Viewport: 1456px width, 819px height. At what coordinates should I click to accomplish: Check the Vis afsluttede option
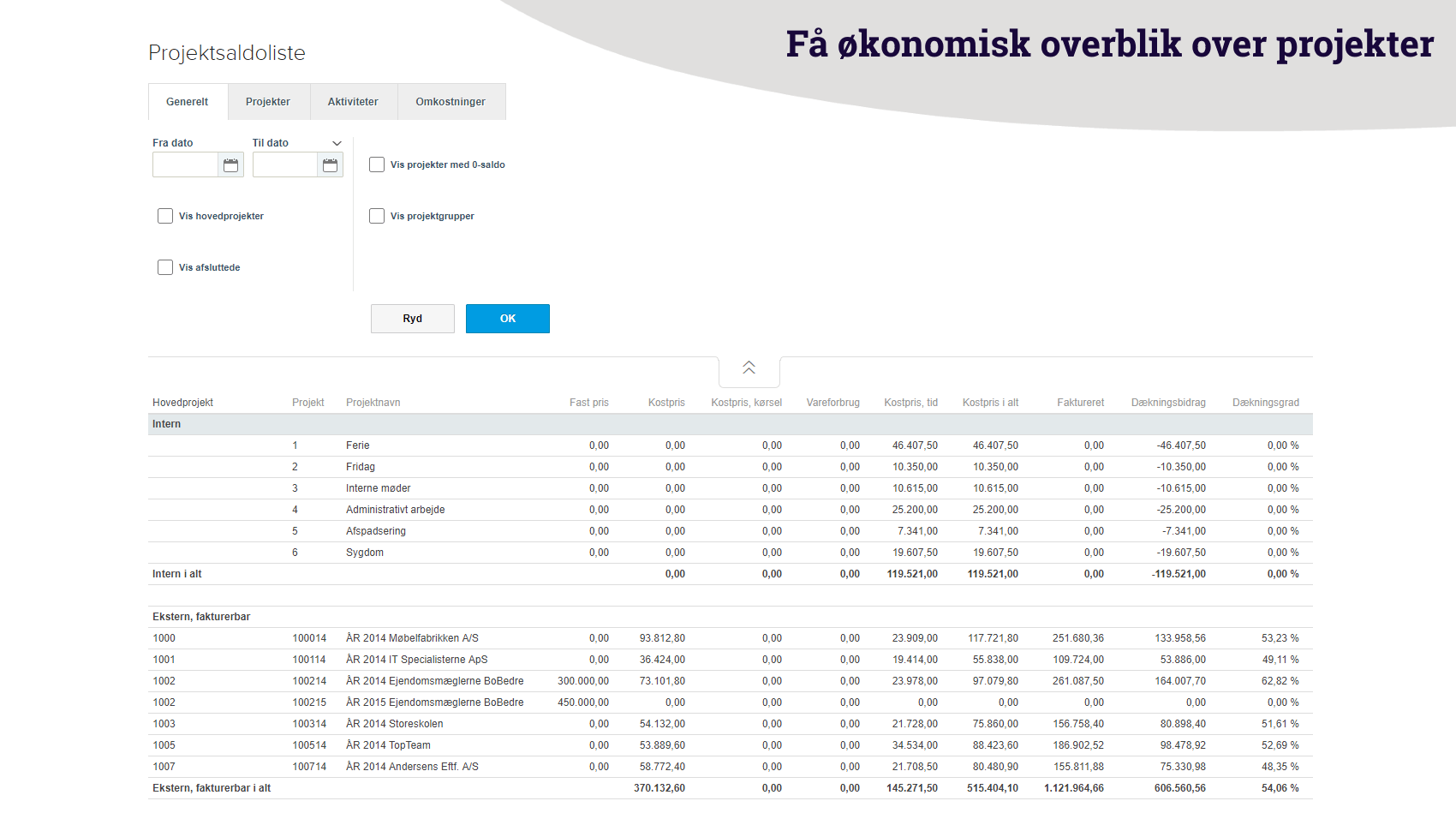tap(165, 267)
